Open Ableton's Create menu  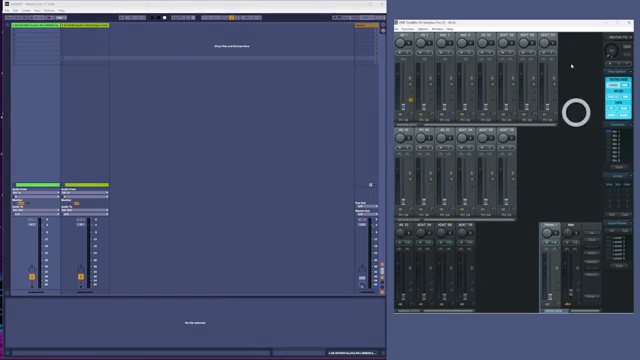[x=26, y=10]
